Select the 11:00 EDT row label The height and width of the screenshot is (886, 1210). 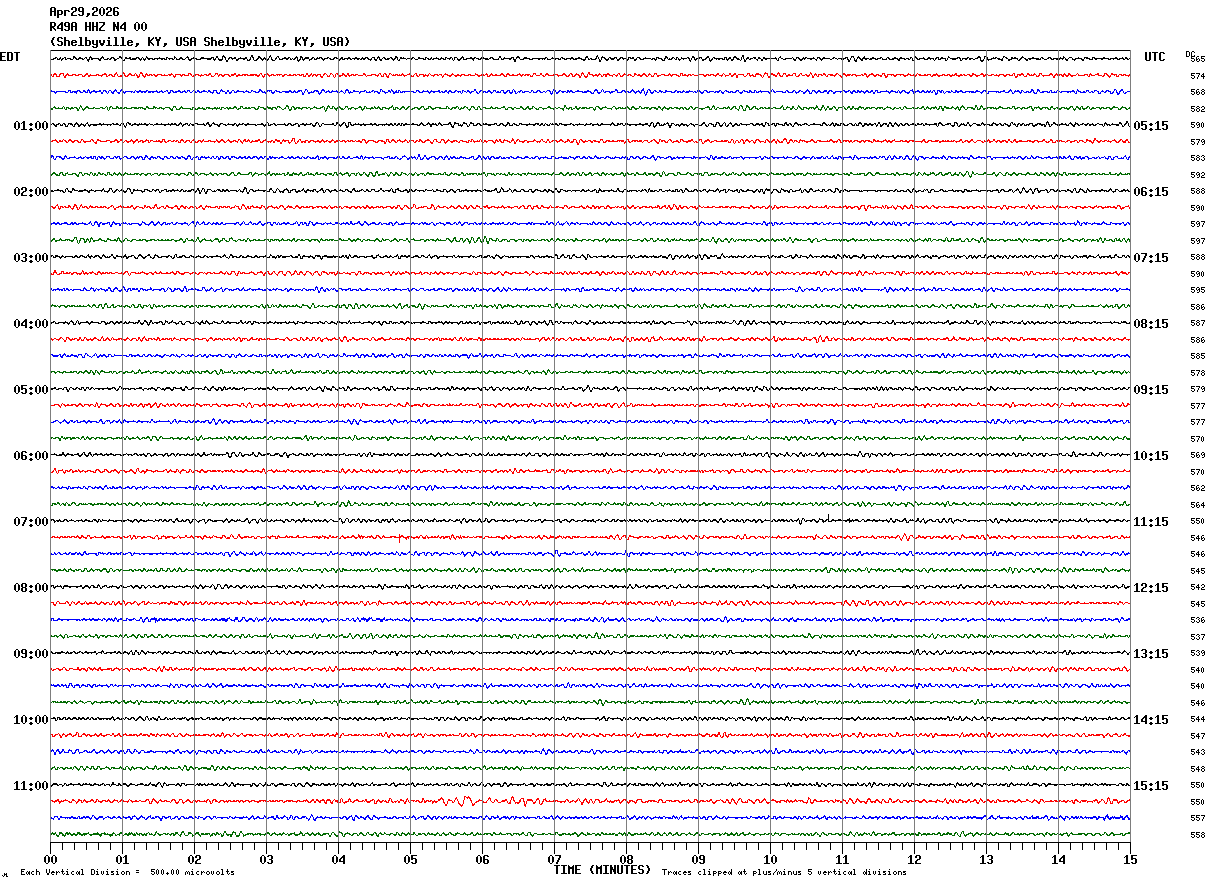pos(31,786)
